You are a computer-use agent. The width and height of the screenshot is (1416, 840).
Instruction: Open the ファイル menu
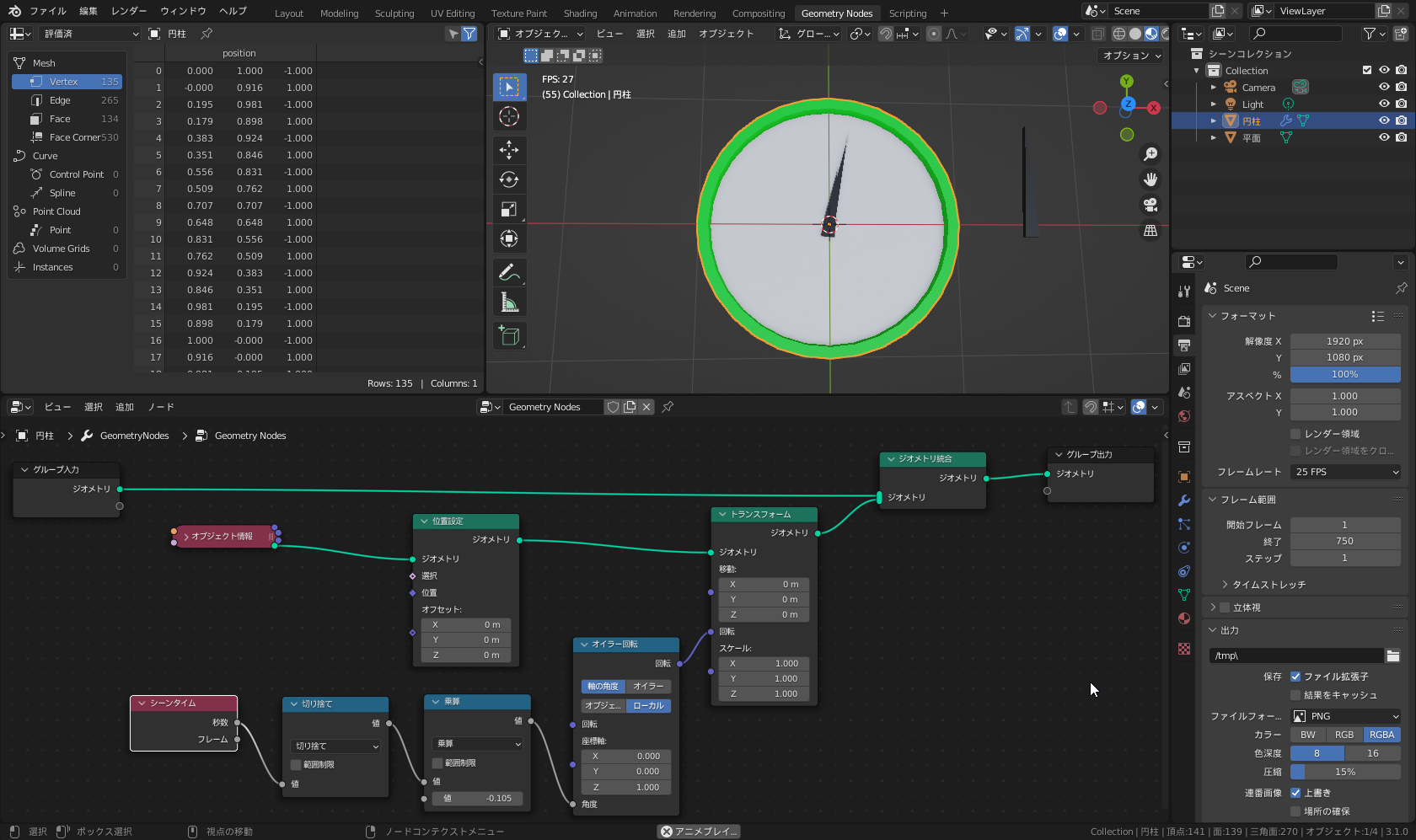(x=48, y=11)
